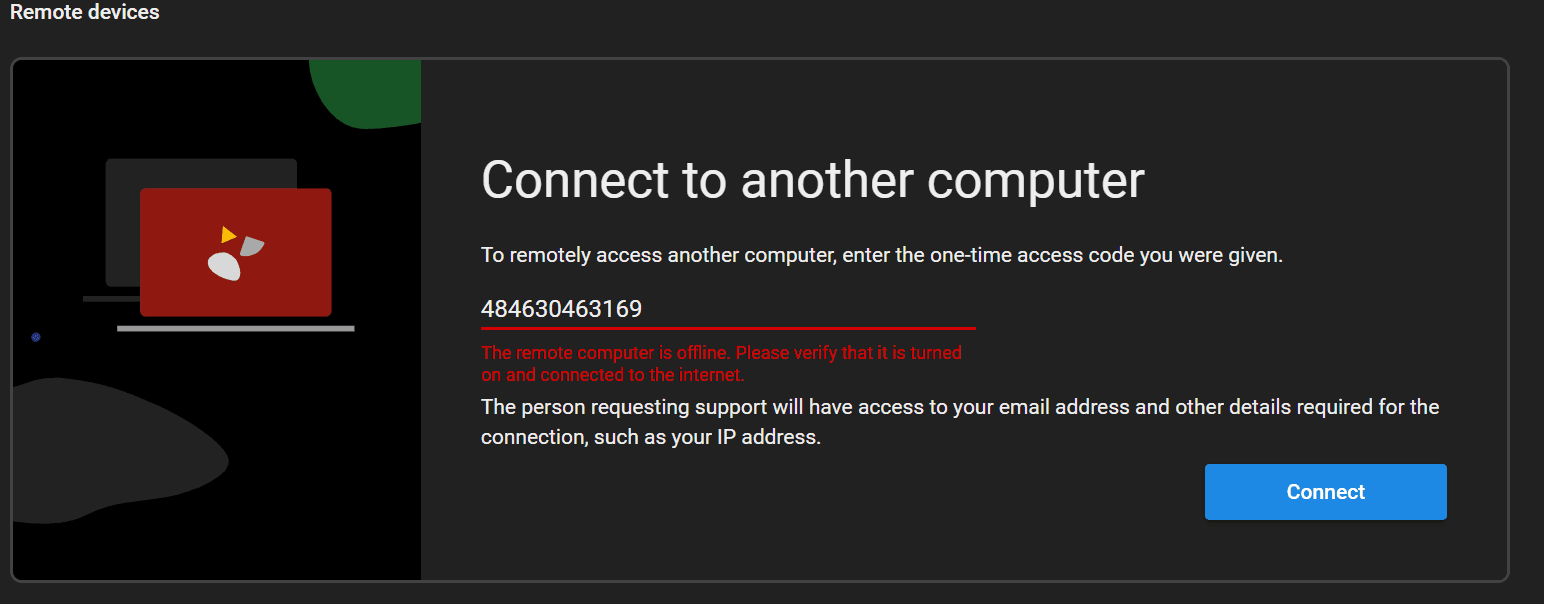Screen dimensions: 1544x604
Task: Click the small blue dot in illustration
Action: coord(36,337)
